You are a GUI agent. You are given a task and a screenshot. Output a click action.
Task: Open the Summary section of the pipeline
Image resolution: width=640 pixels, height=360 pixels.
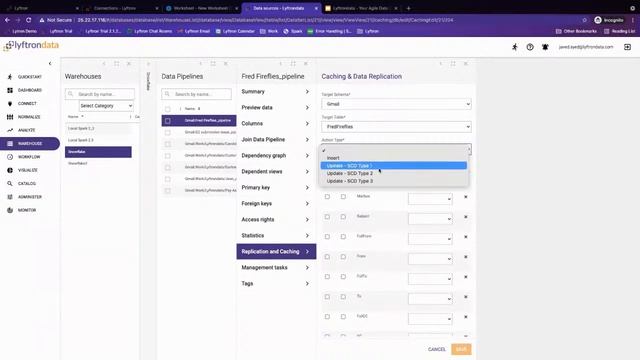(x=276, y=91)
